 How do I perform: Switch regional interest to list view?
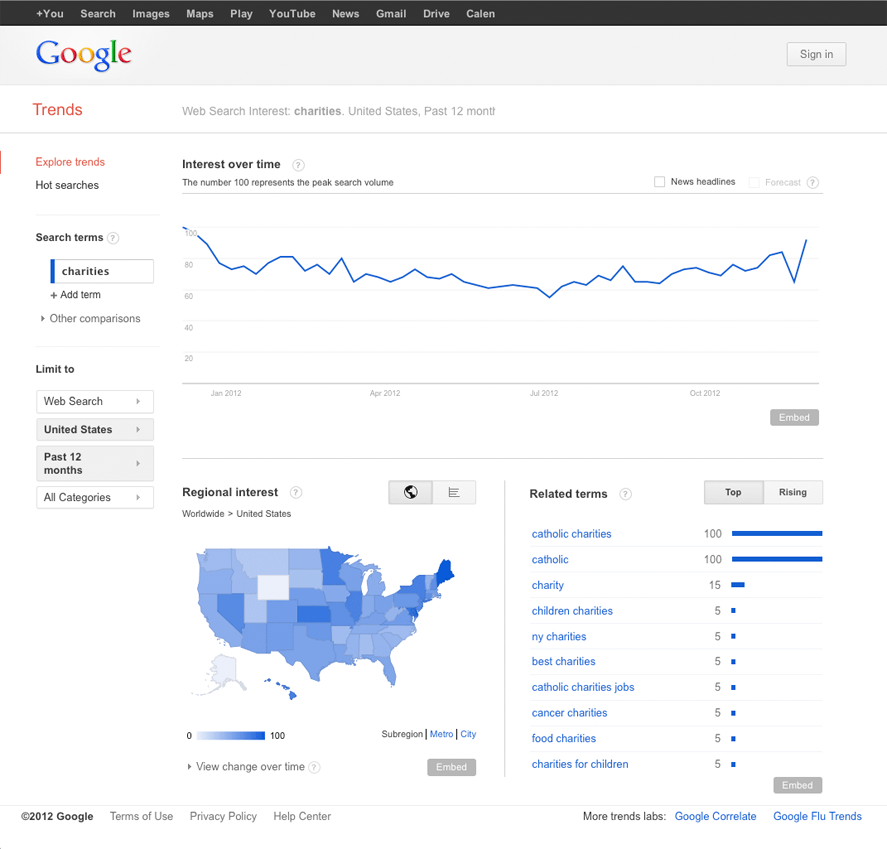(454, 492)
